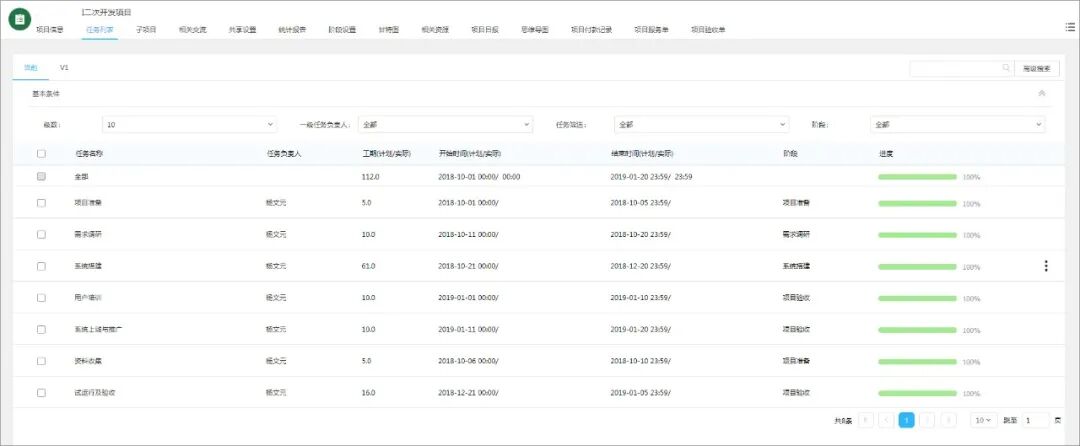Click the progress bar of the 2019-01-05 row
1080x446 pixels.
(x=917, y=393)
